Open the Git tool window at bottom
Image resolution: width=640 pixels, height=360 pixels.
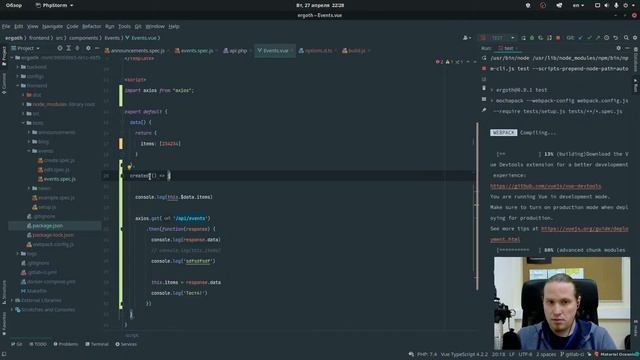click(x=17, y=344)
